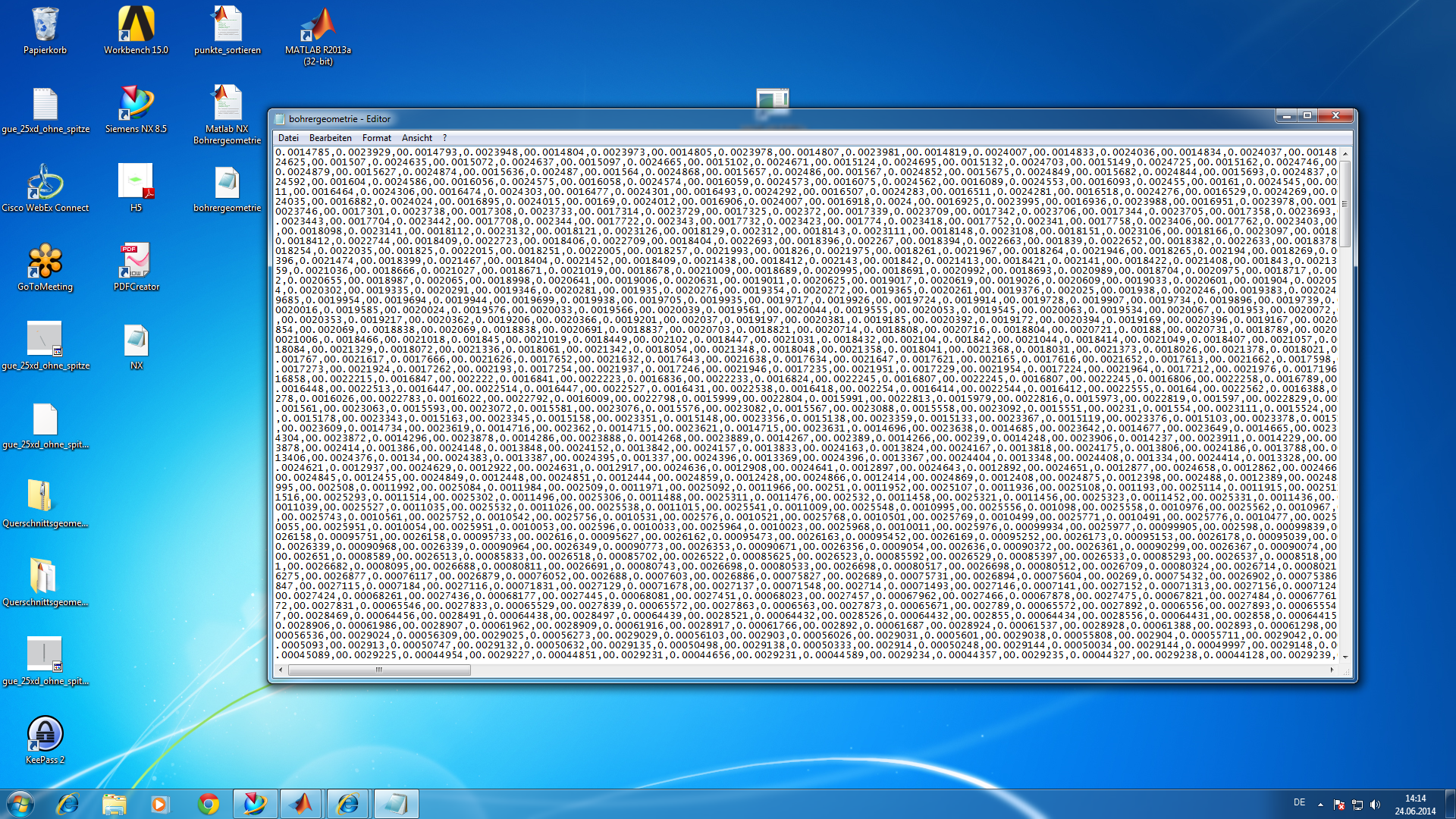Open the Ansicht menu
The width and height of the screenshot is (1456, 819).
pyautogui.click(x=416, y=138)
